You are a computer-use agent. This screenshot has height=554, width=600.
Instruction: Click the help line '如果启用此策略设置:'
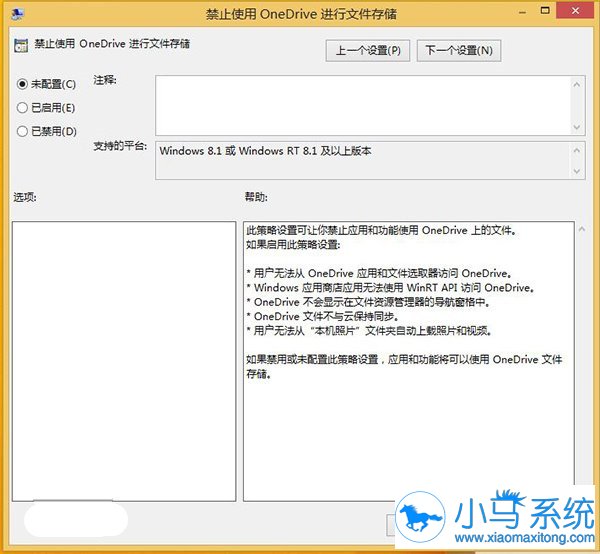293,244
